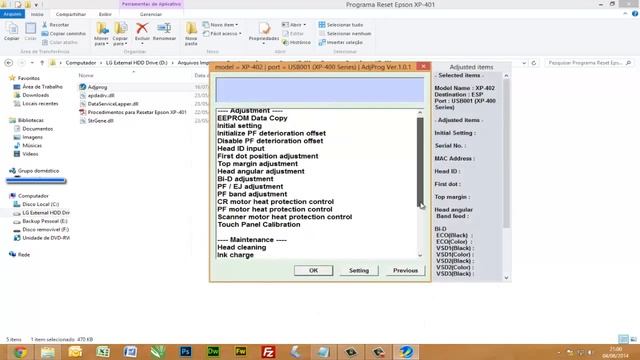Select Bi-D adjustment

(x=245, y=179)
